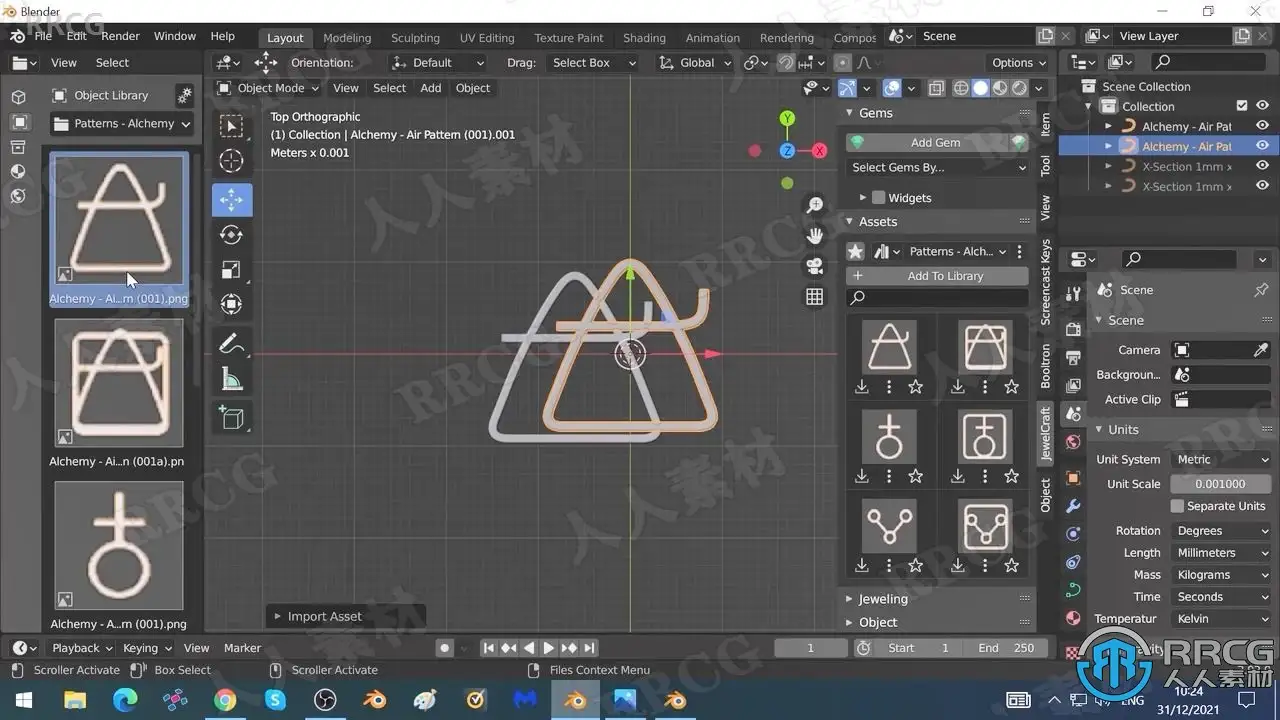
Task: Open the Modeling workspace tab
Action: [347, 38]
